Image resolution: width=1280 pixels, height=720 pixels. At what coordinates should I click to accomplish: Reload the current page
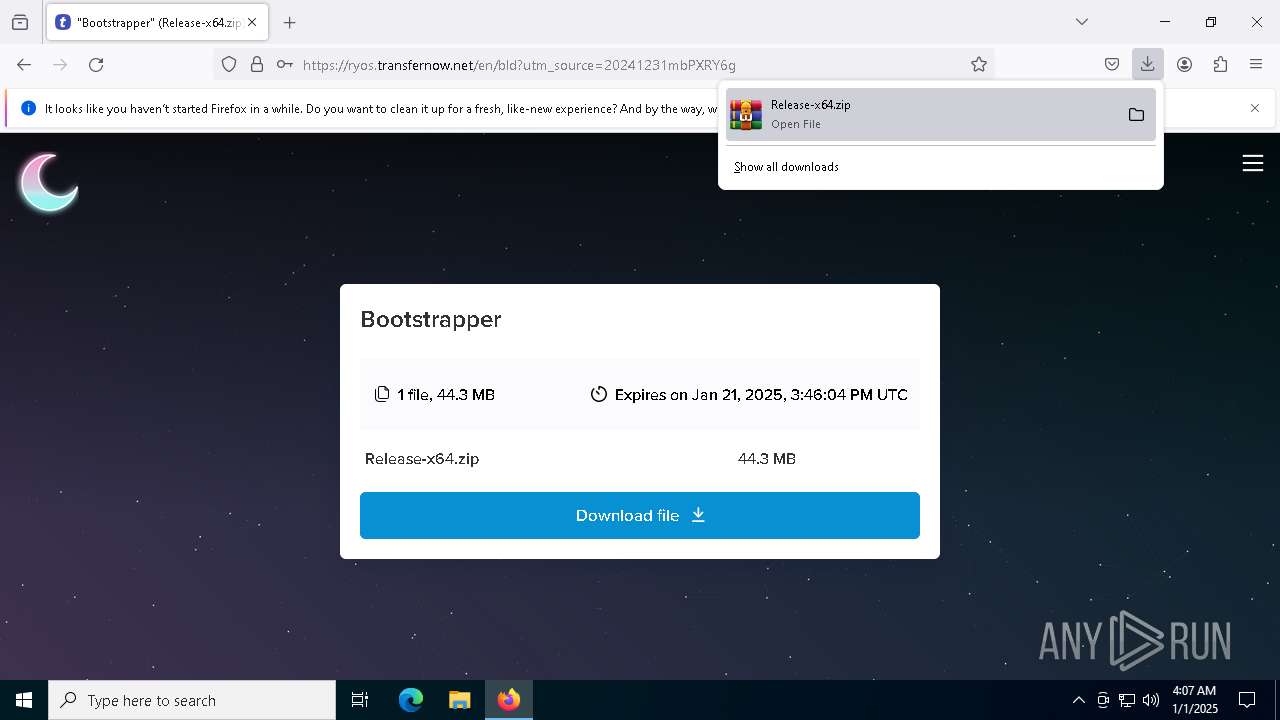click(x=96, y=65)
